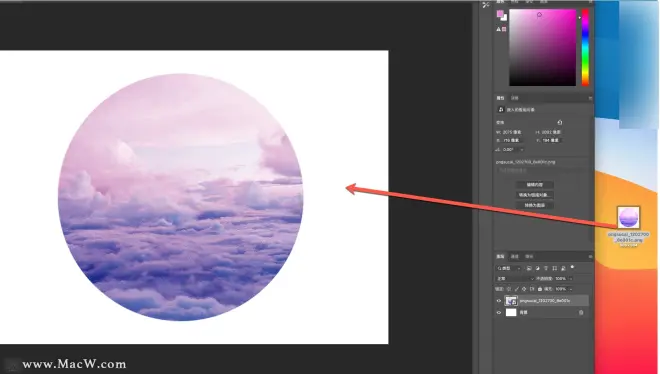The height and width of the screenshot is (374, 660).
Task: Switch to the Layers tab
Action: pyautogui.click(x=500, y=256)
